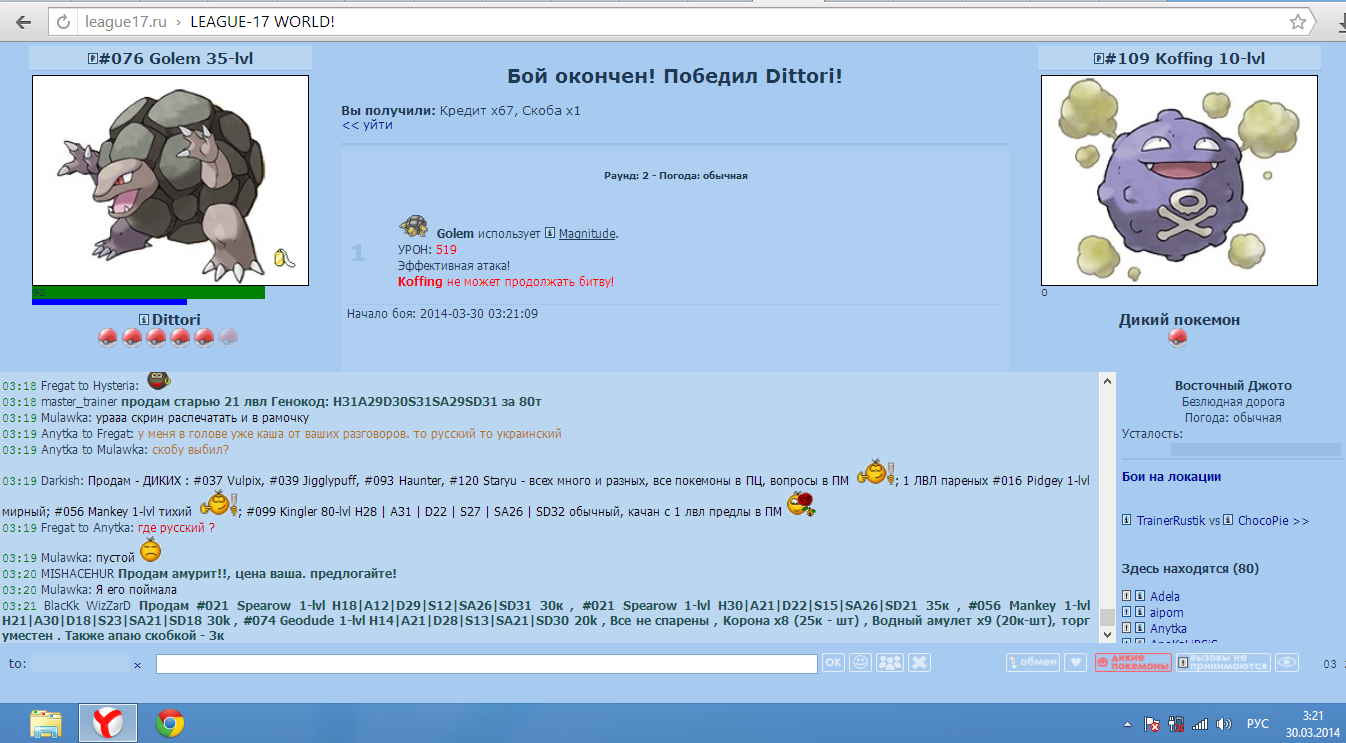Bookmark page with the star icon
This screenshot has width=1346, height=743.
(x=1298, y=21)
